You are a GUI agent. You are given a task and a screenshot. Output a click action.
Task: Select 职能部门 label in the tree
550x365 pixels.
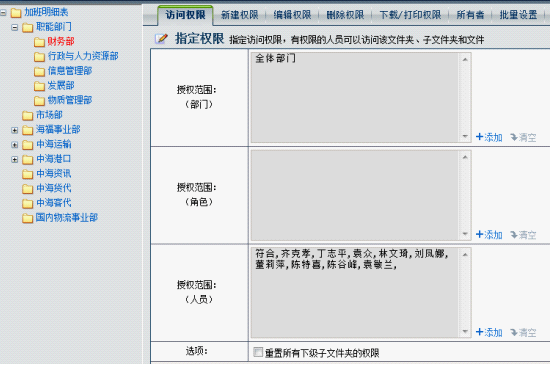point(54,27)
